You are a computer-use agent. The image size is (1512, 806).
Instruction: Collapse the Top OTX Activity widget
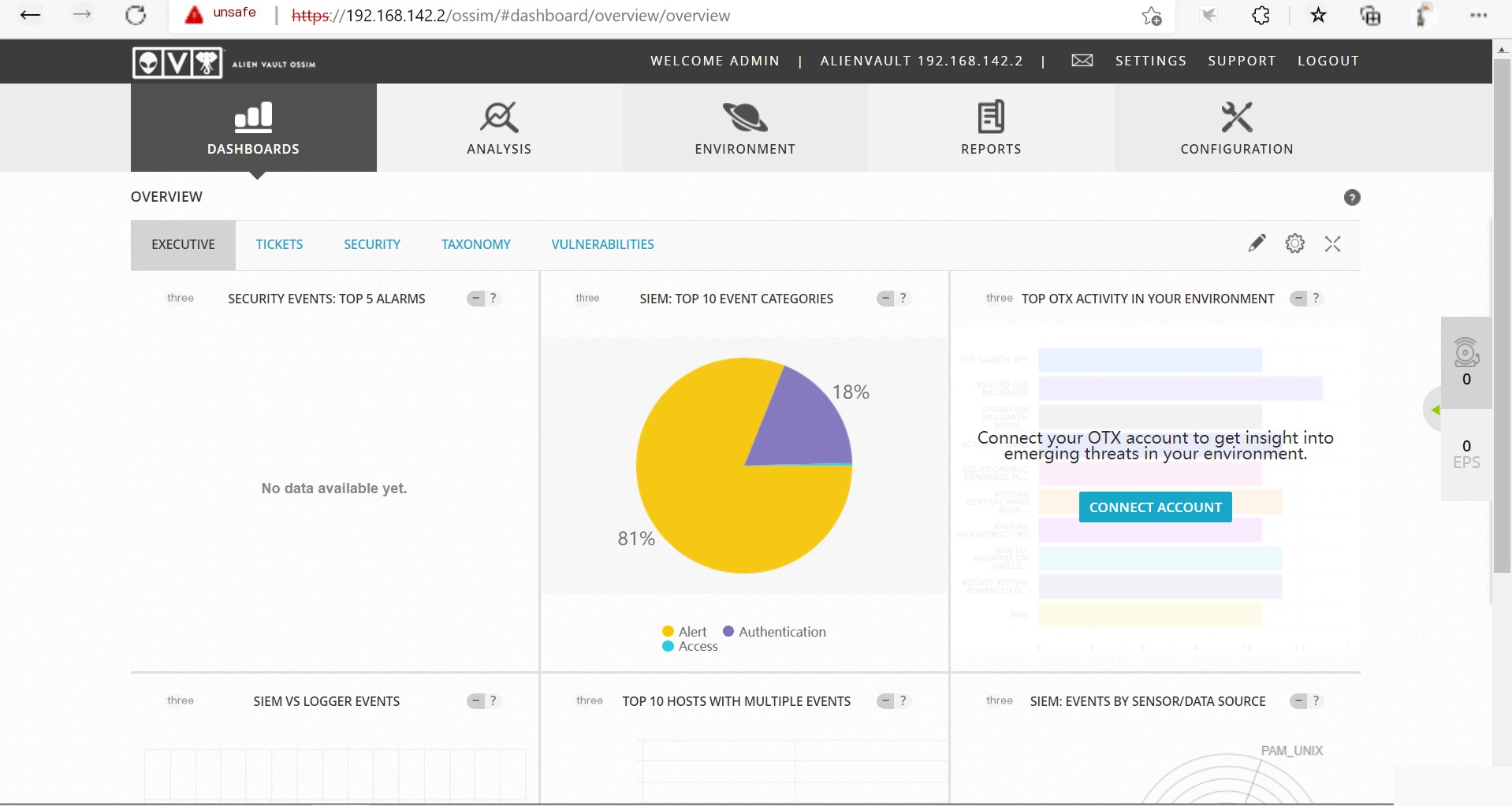(x=1298, y=299)
